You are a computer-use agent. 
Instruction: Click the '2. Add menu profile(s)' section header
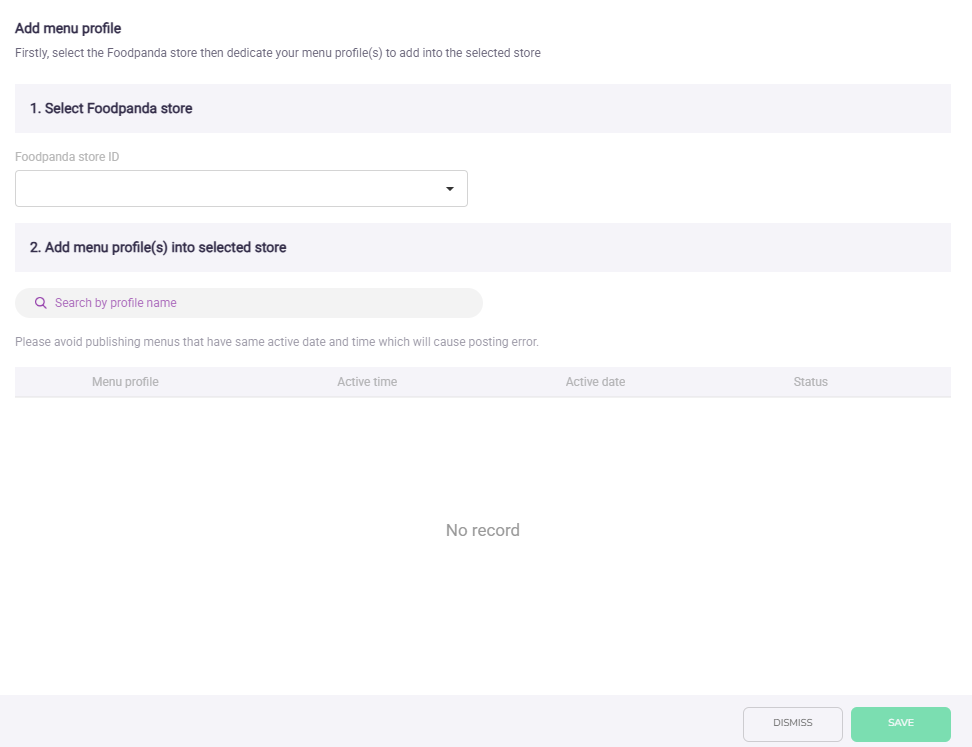pos(158,247)
